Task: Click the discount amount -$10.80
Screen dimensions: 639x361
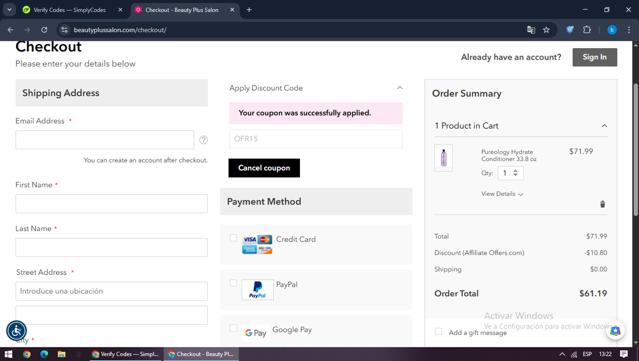Action: pyautogui.click(x=595, y=253)
